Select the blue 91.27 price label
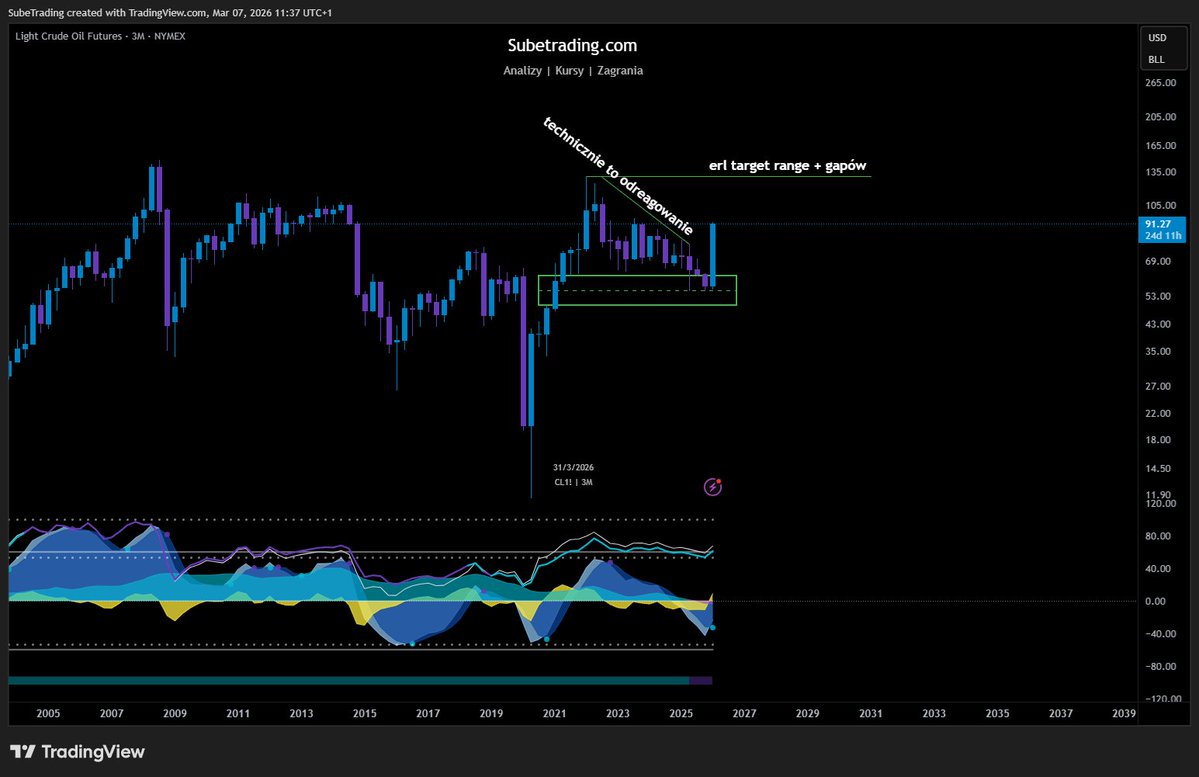Screen dimensions: 1199x777 (1161, 224)
